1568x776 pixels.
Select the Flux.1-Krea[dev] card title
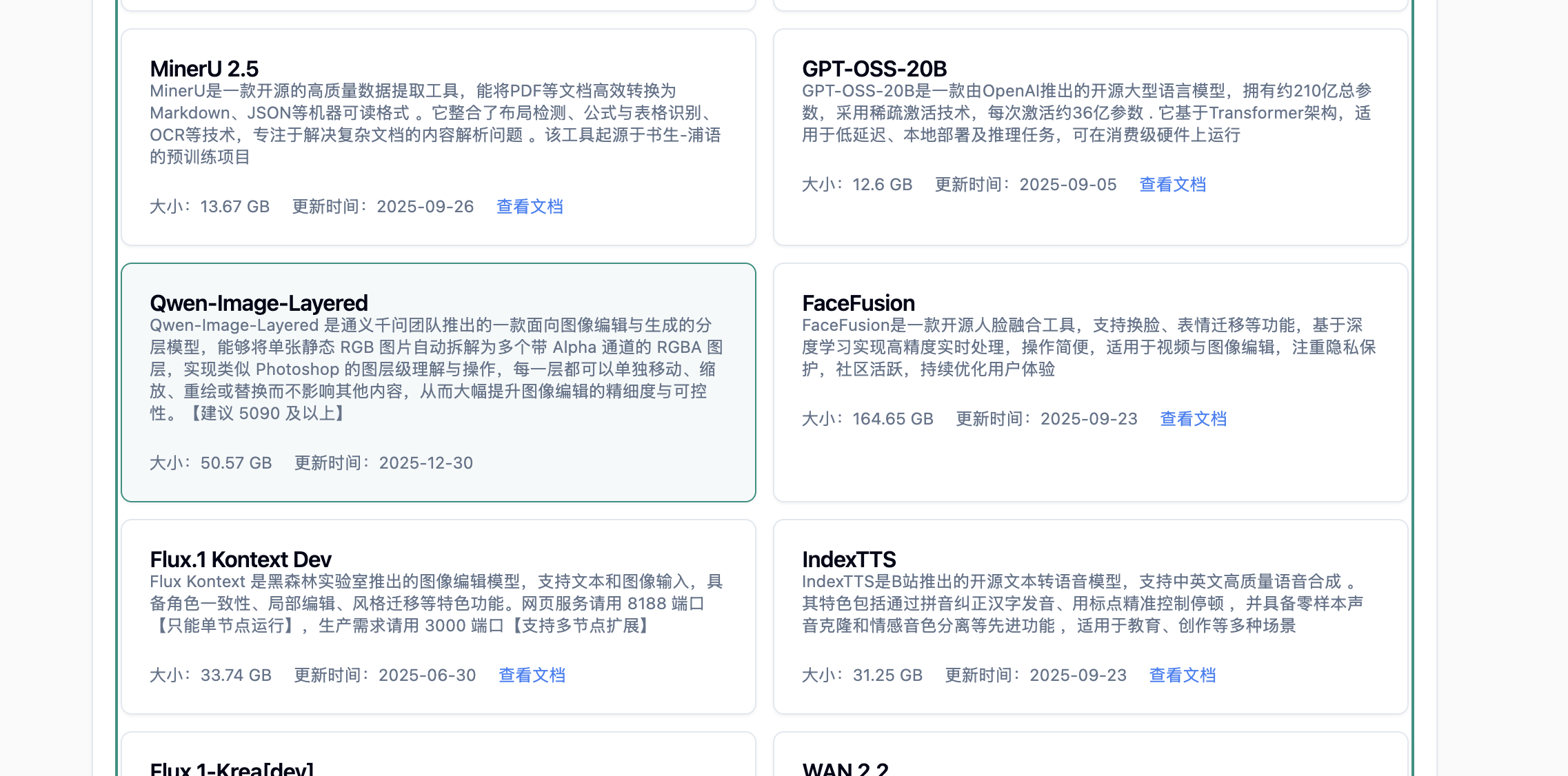tap(232, 769)
